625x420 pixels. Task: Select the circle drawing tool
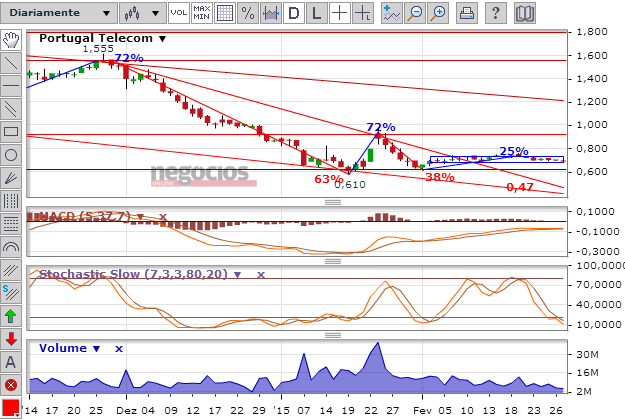[x=11, y=155]
